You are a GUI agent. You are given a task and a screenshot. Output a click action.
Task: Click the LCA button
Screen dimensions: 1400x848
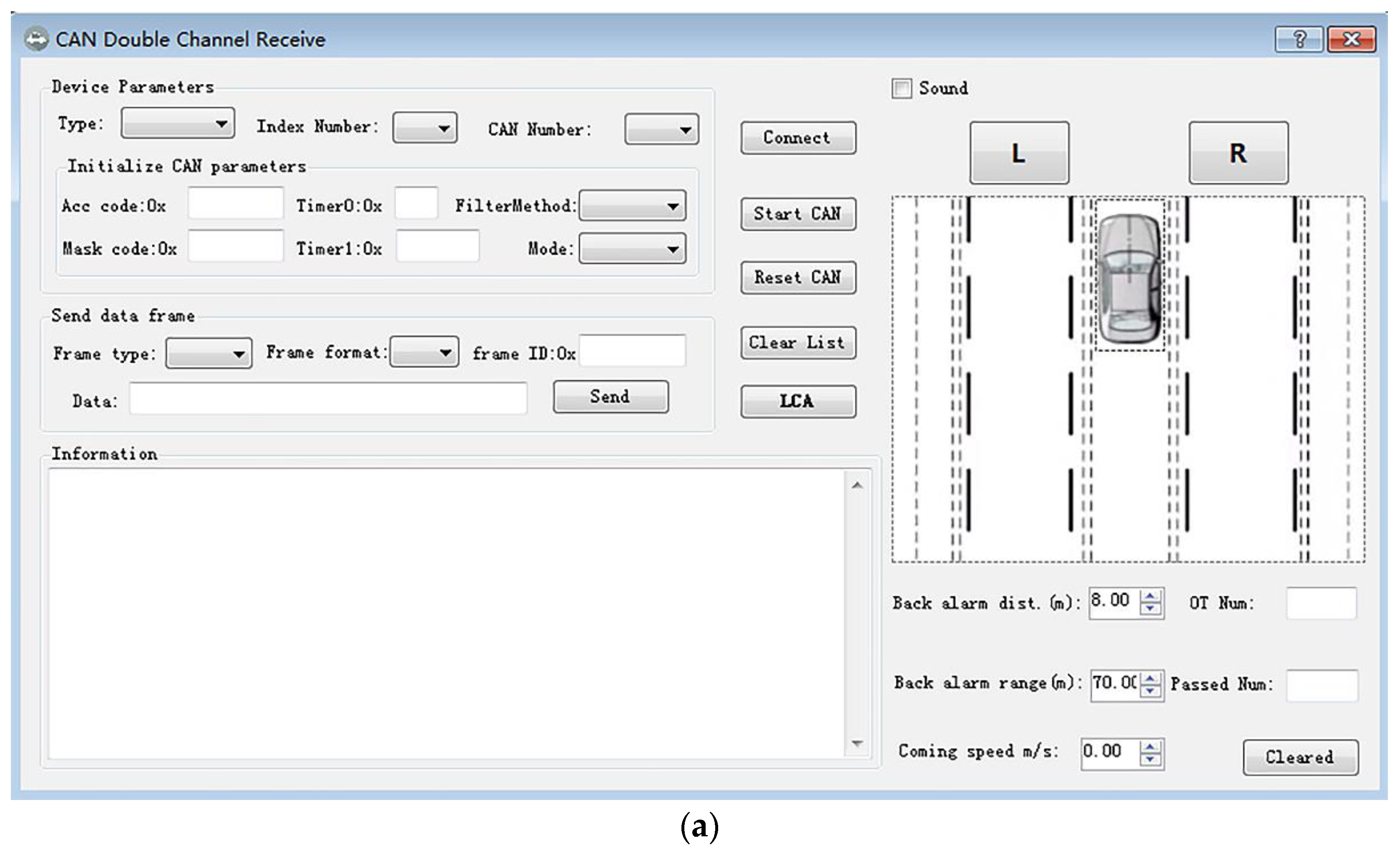click(x=798, y=401)
